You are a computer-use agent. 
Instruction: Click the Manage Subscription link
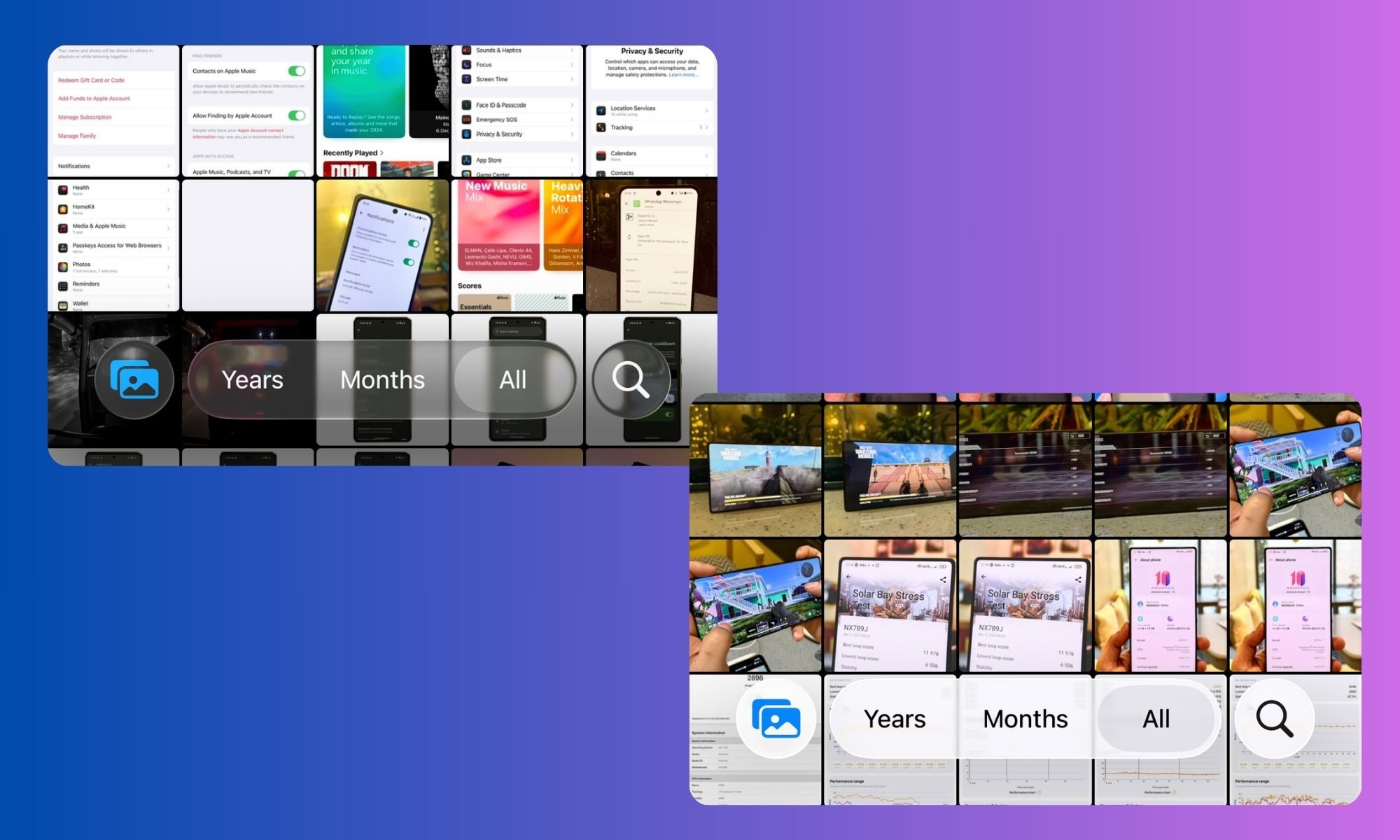pyautogui.click(x=85, y=118)
